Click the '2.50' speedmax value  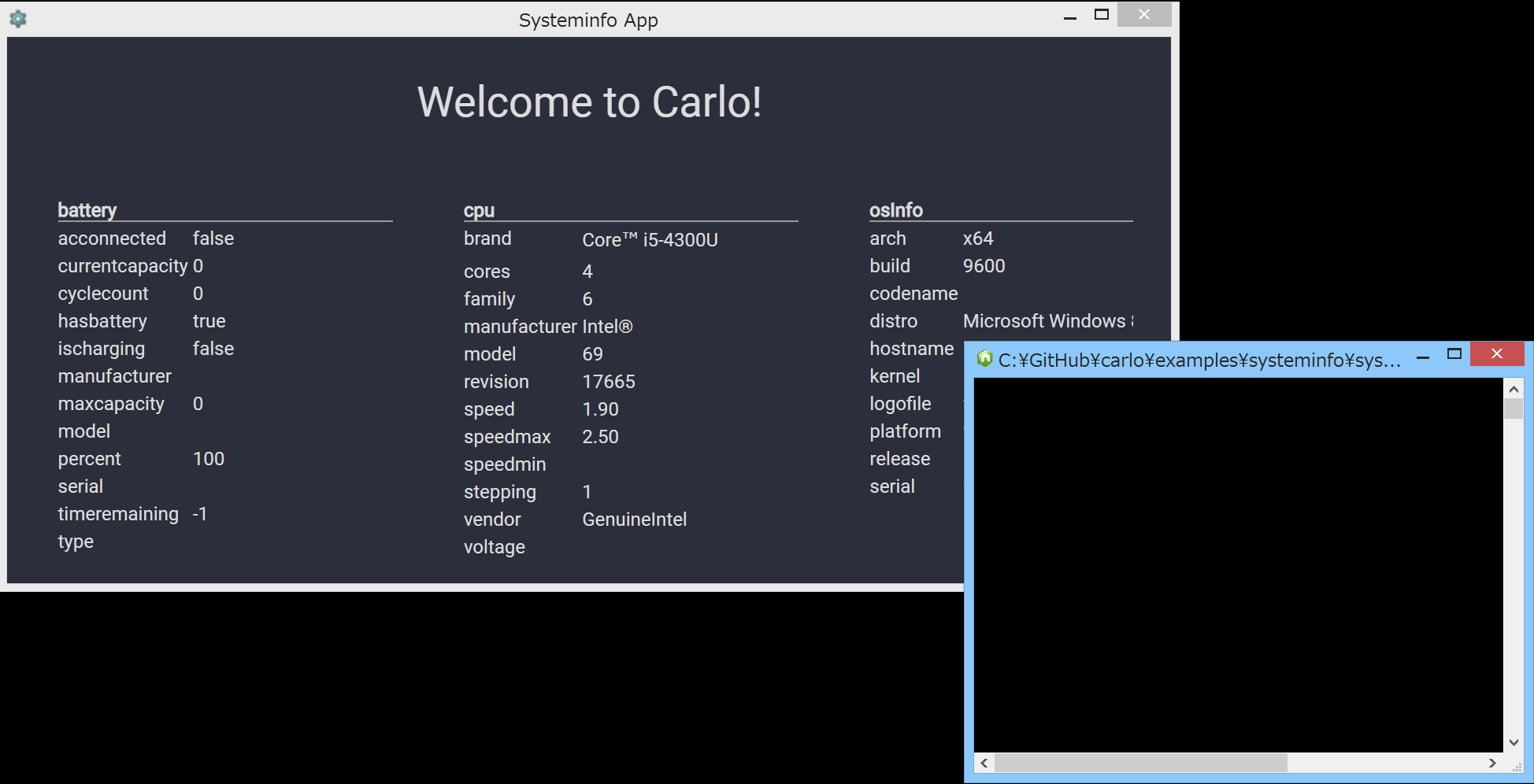pyautogui.click(x=600, y=437)
